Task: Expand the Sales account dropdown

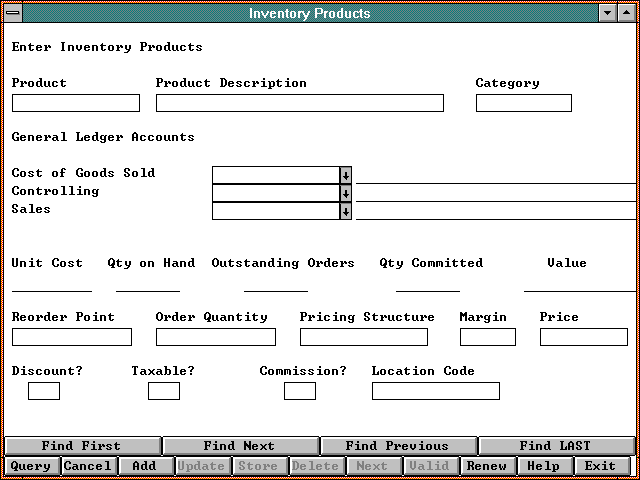Action: pyautogui.click(x=346, y=211)
